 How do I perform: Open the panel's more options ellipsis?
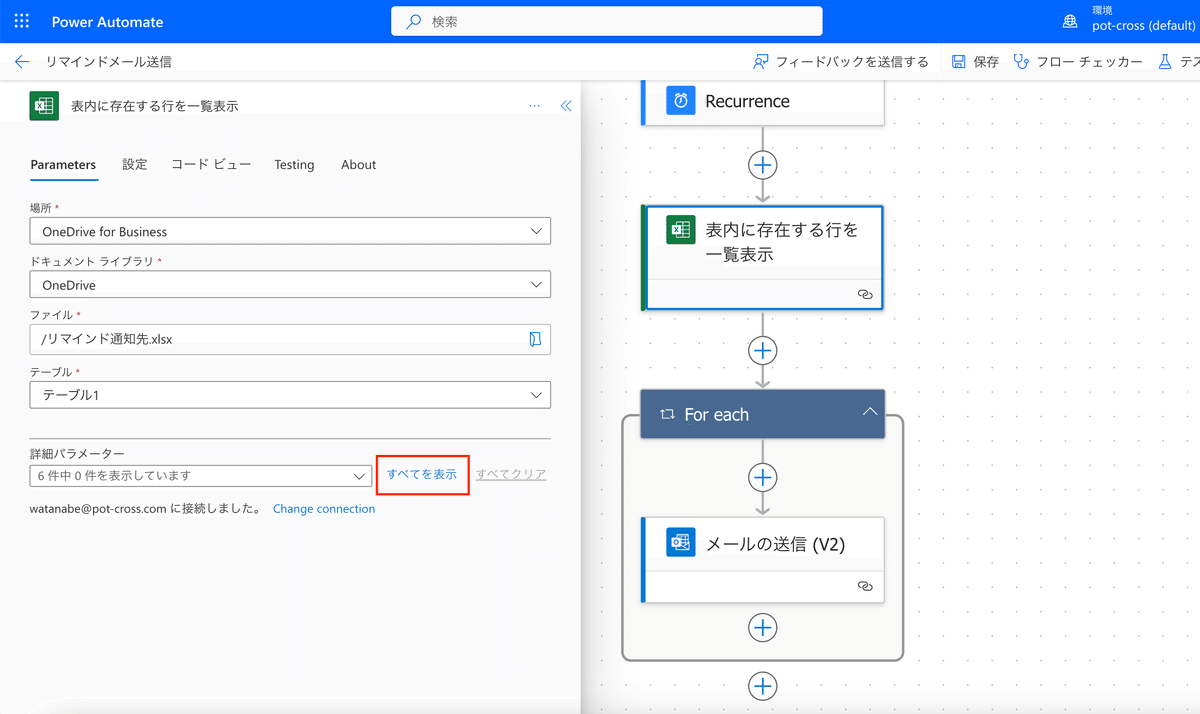pos(534,105)
